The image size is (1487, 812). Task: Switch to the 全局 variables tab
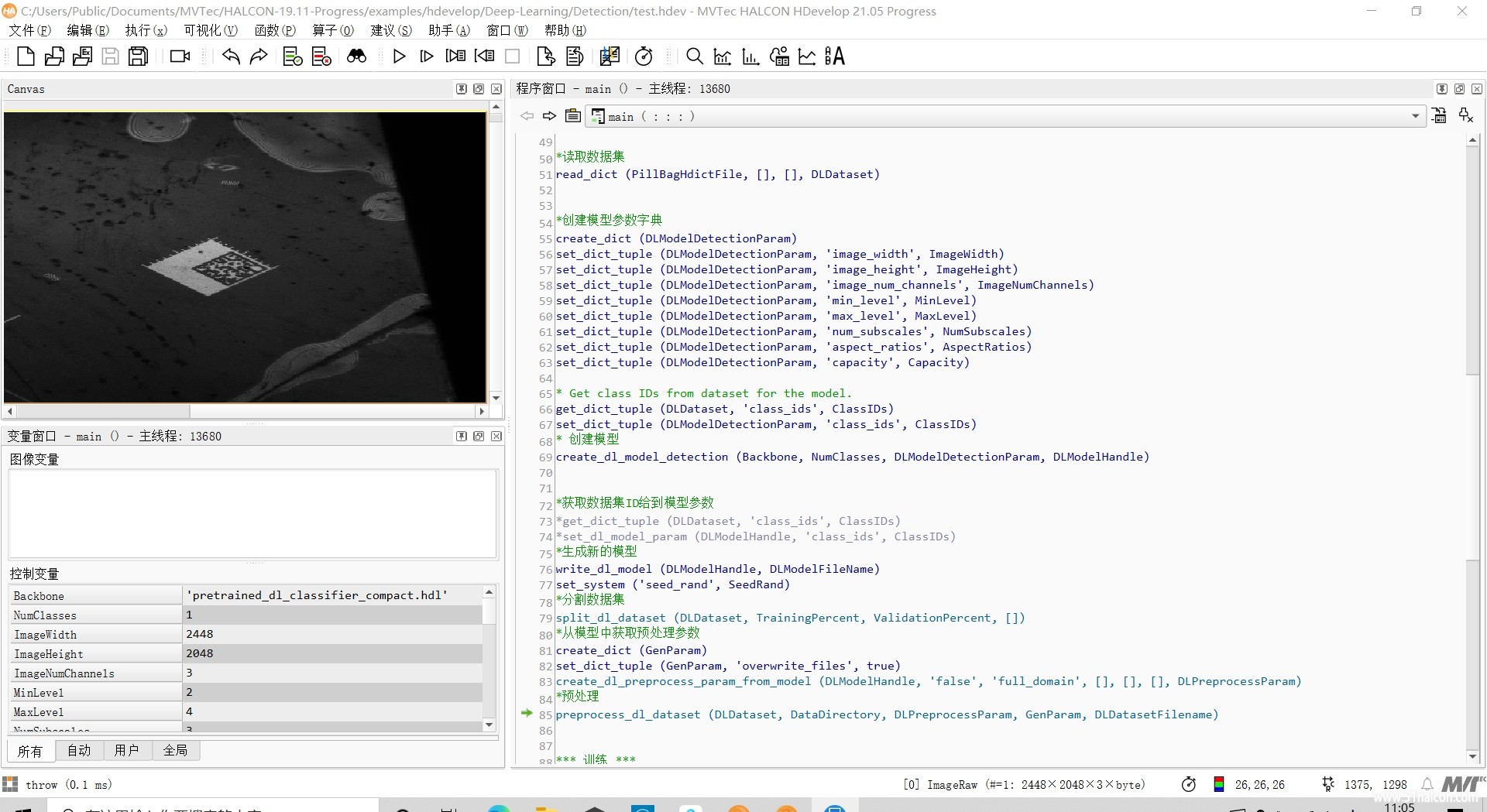(x=175, y=750)
